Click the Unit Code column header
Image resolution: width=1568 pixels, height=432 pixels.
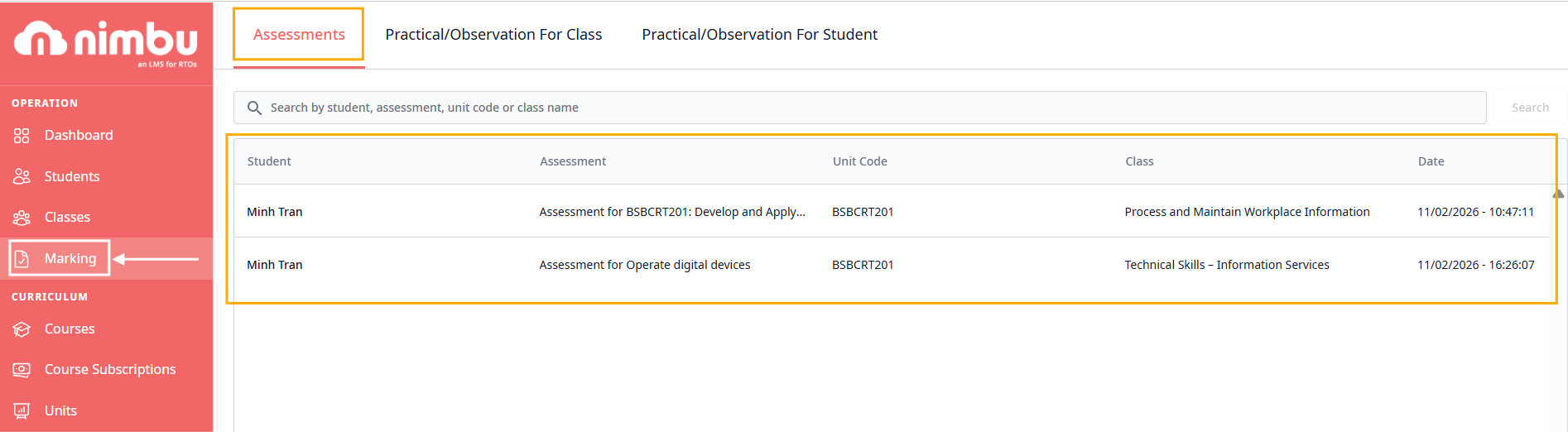click(859, 161)
